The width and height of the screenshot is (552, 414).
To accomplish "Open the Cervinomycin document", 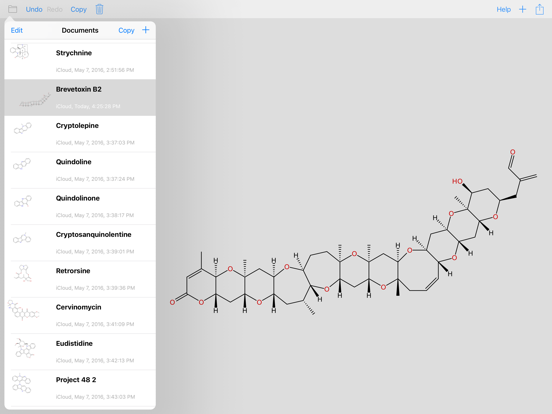I will coord(80,315).
